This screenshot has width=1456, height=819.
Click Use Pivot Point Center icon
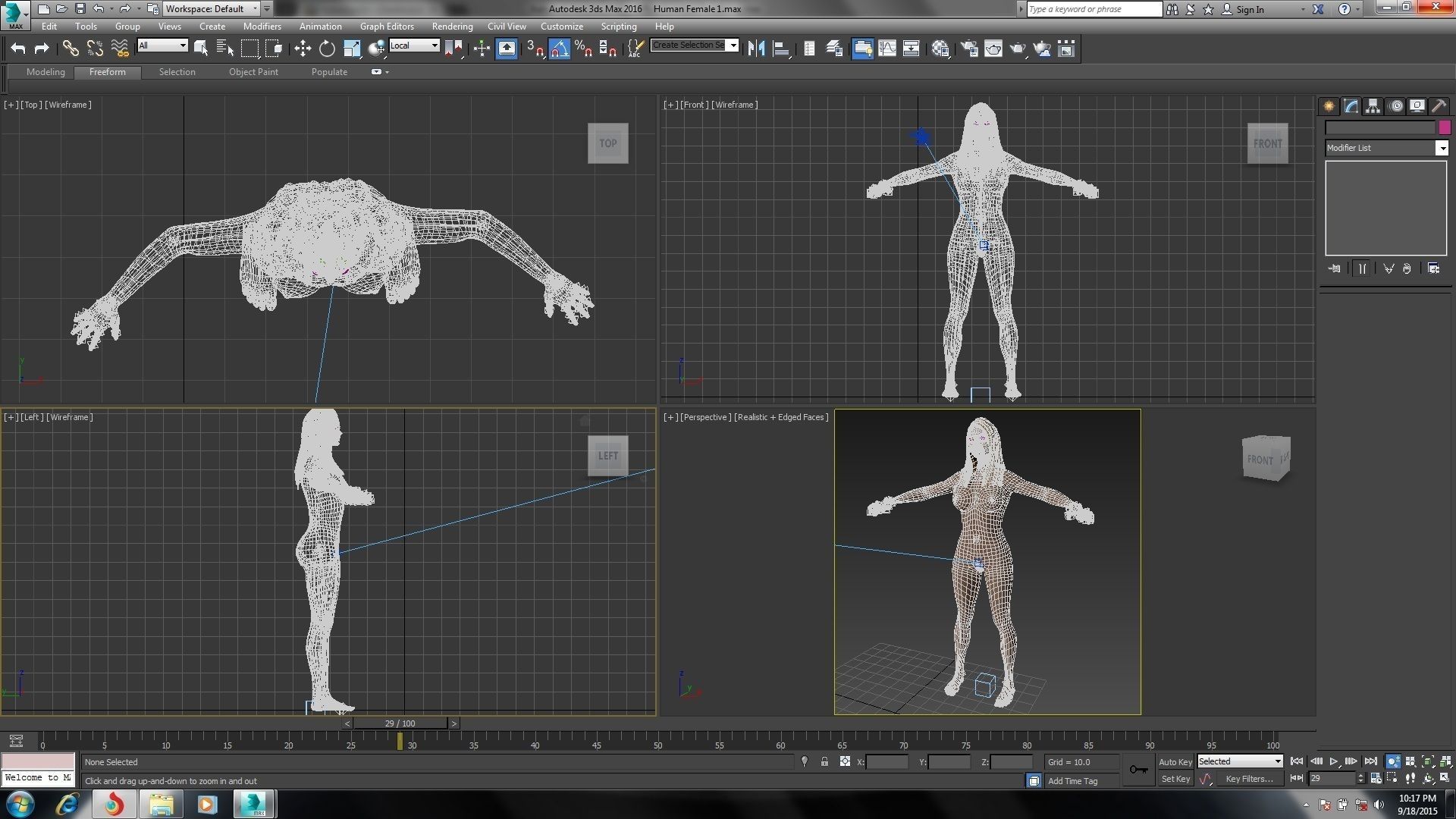[453, 49]
